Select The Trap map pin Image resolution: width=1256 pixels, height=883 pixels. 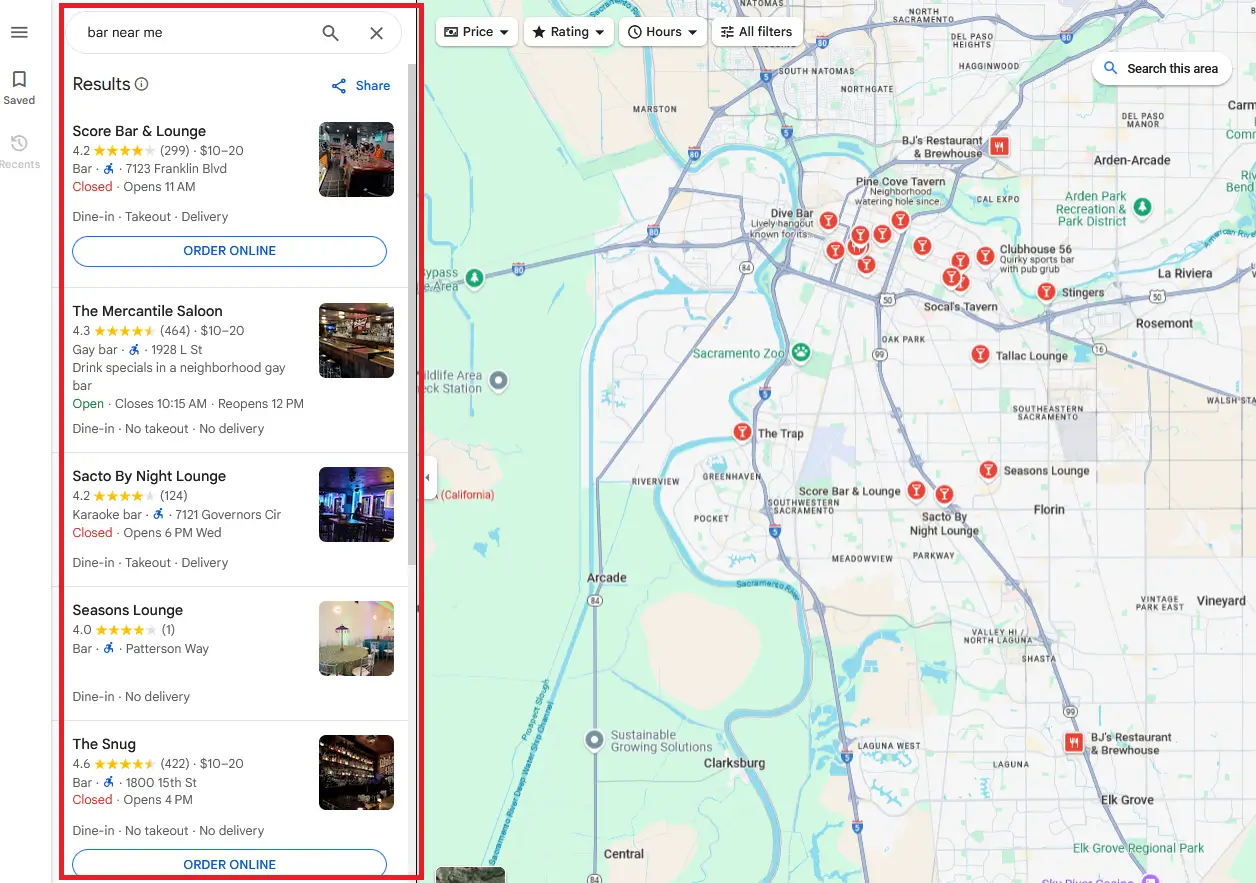[742, 432]
